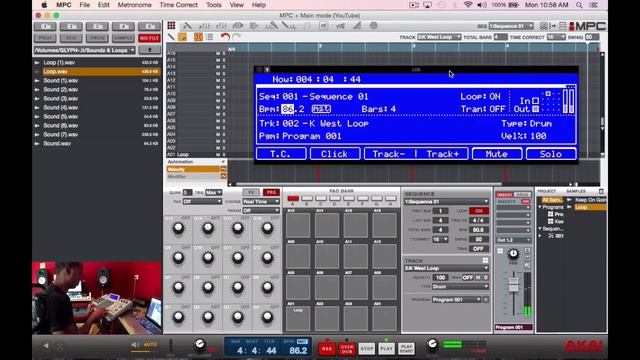Viewport: 640px width, 360px height.
Task: Click the T.C. button in LCD window
Action: pos(281,154)
